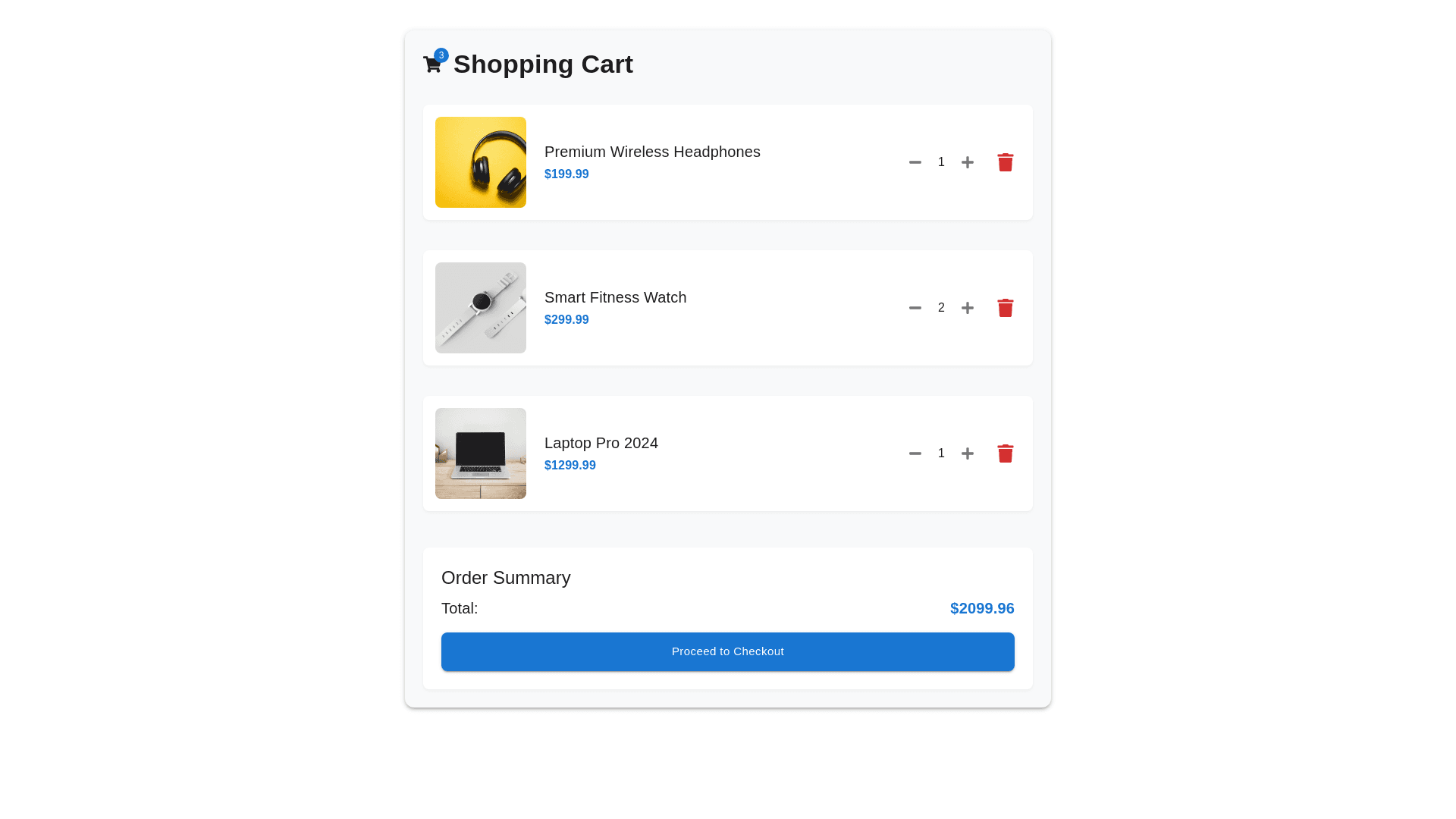Click Proceed to Checkout button
This screenshot has width=1456, height=819.
(728, 651)
